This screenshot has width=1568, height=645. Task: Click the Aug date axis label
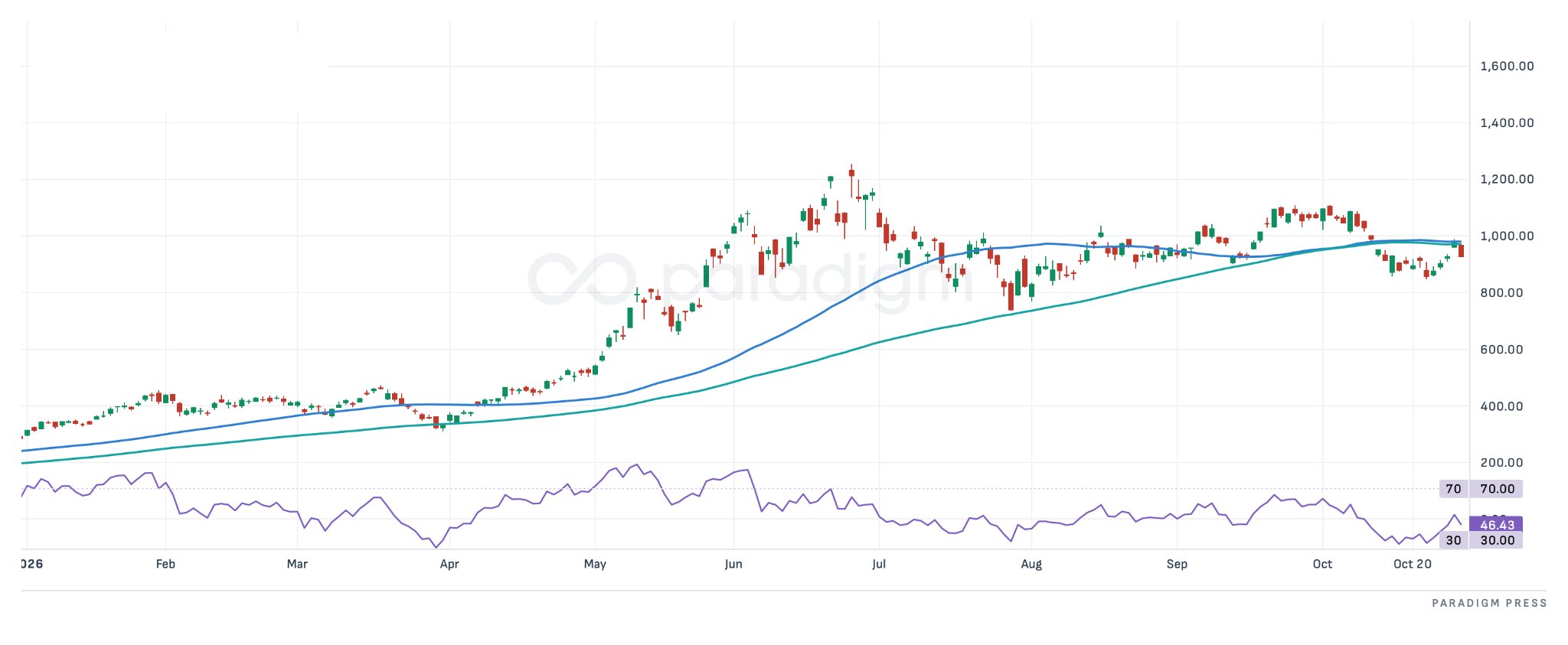click(1031, 564)
